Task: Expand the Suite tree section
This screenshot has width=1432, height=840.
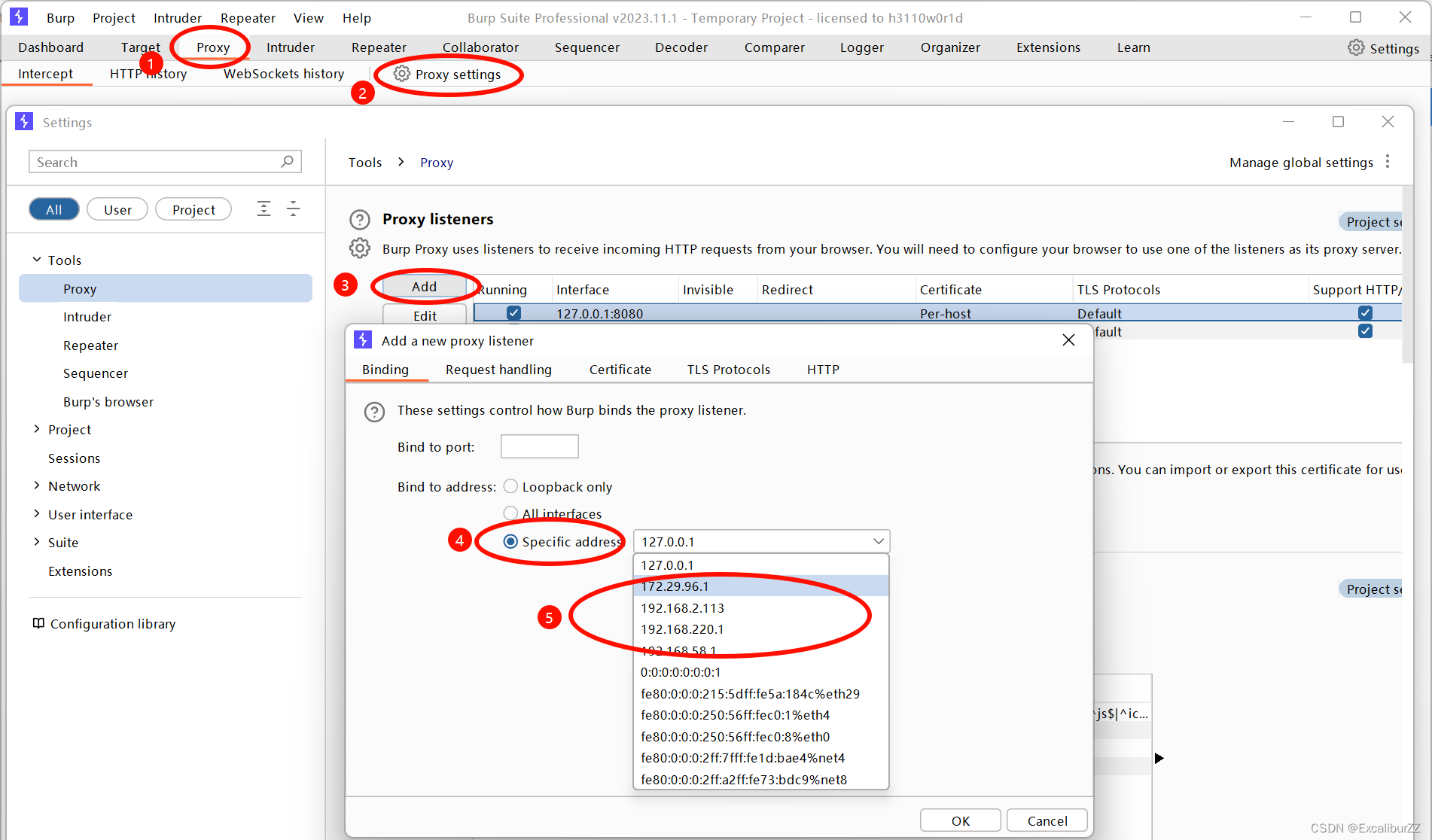Action: point(37,542)
